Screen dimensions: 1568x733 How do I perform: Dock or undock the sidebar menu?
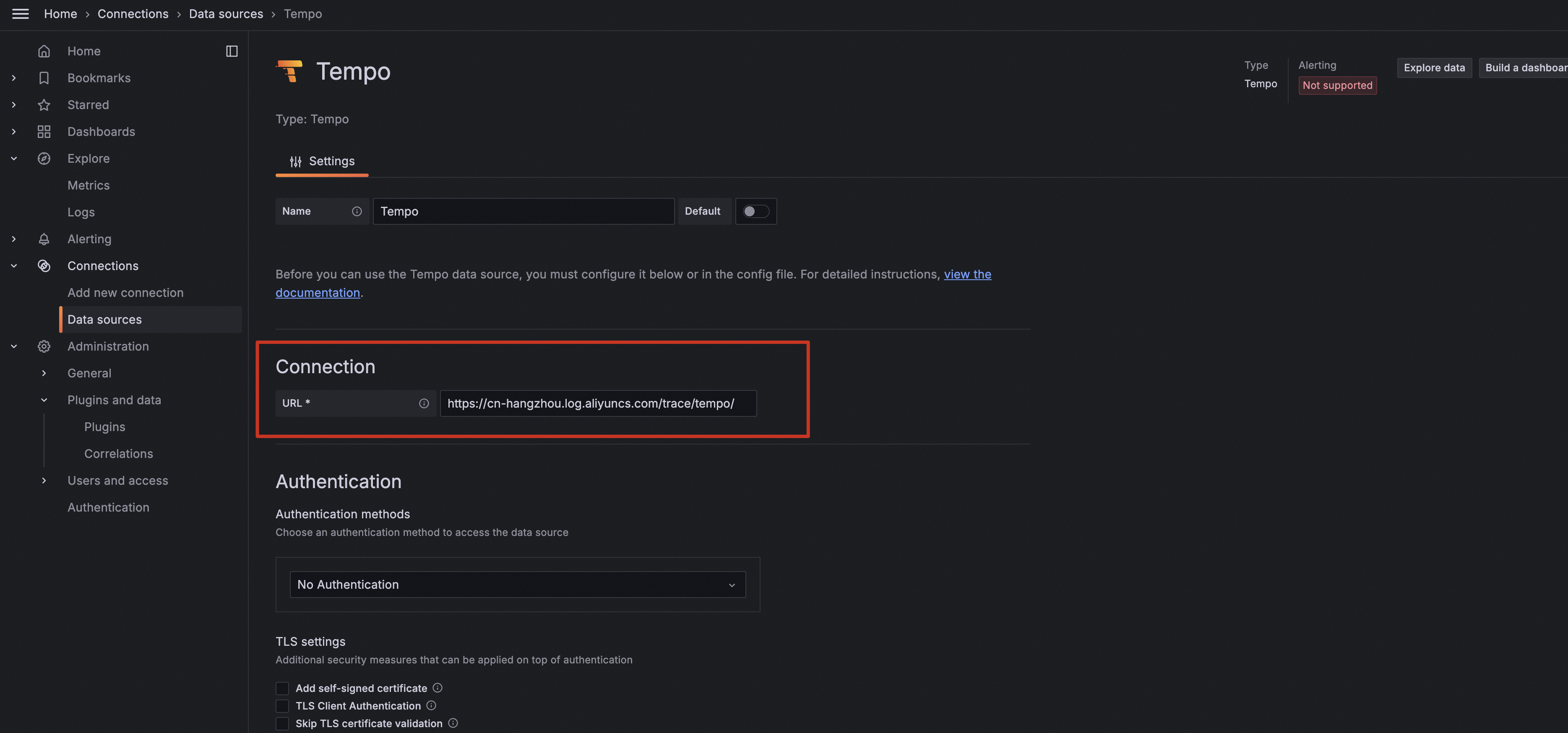[232, 51]
